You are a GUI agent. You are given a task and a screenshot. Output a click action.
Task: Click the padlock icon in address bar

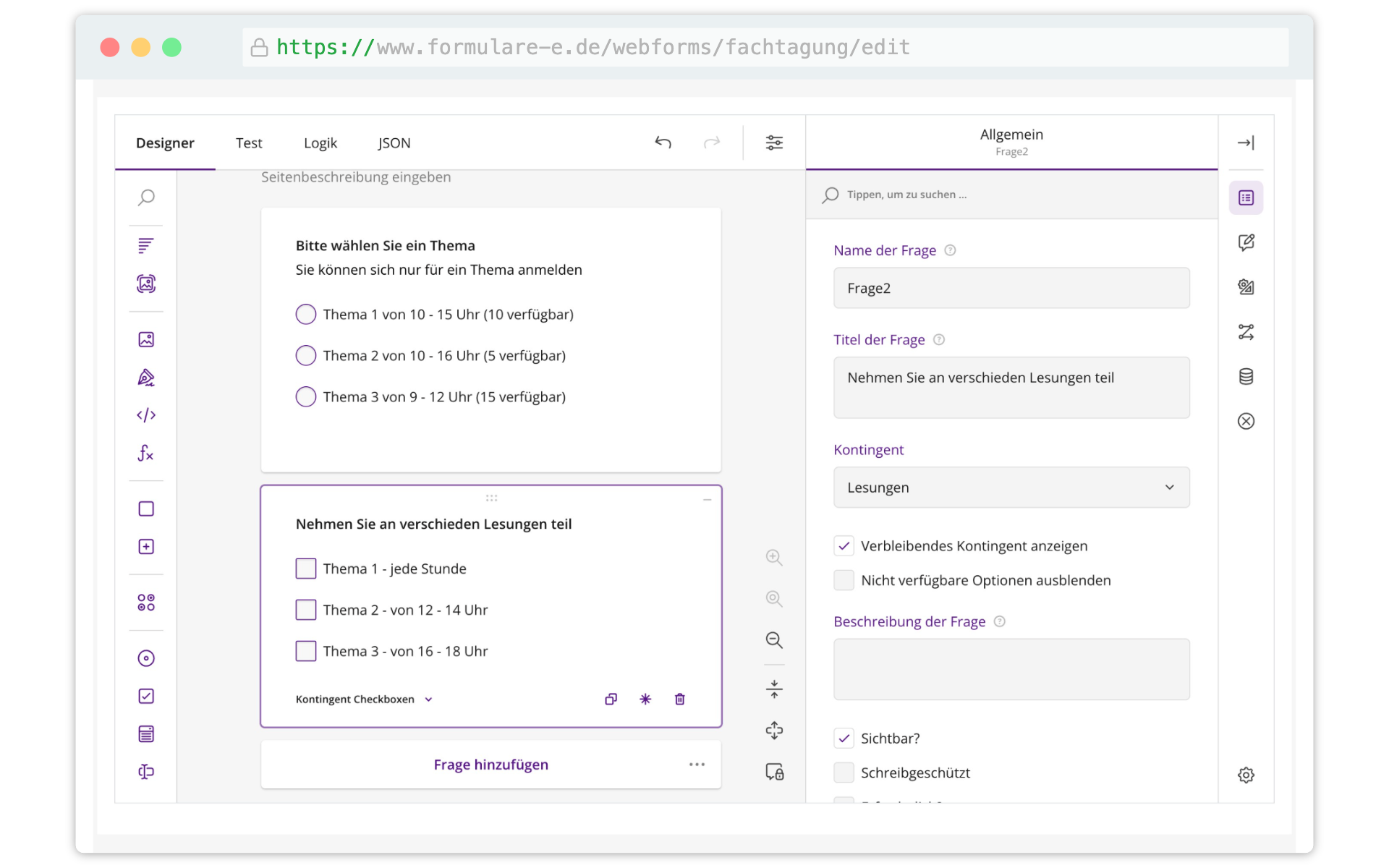(x=259, y=47)
